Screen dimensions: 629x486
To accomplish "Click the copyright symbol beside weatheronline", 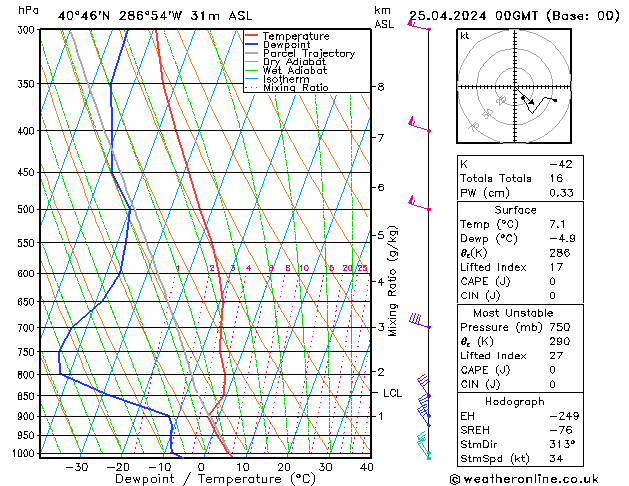I will click(x=455, y=478).
